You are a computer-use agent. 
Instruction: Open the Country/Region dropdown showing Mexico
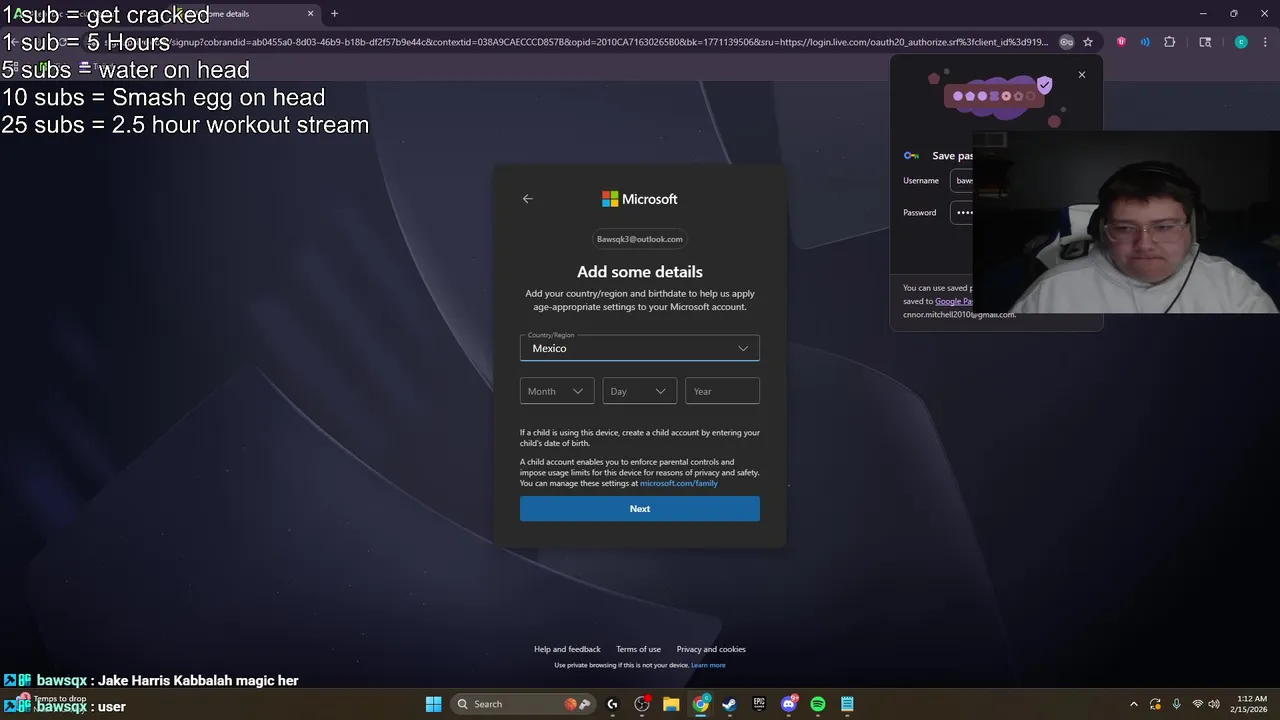pyautogui.click(x=640, y=348)
